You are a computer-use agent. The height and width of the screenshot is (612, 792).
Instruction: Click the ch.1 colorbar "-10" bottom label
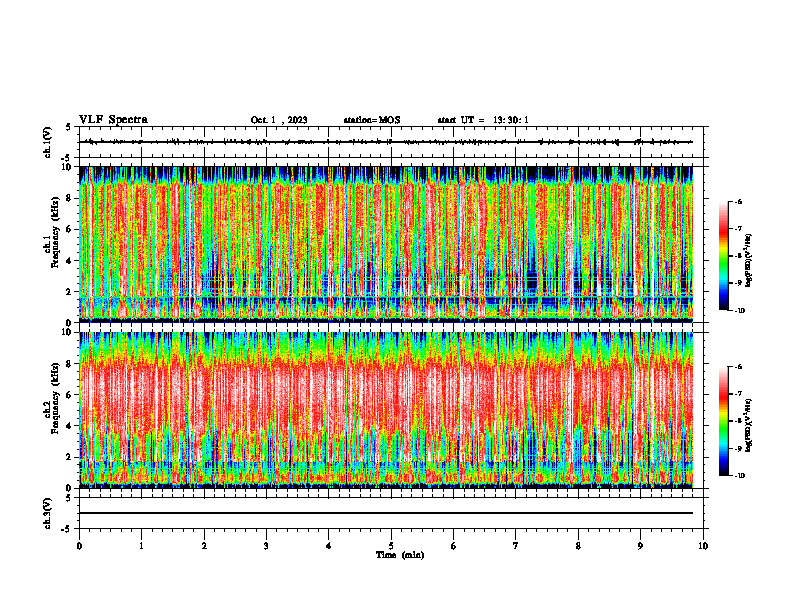coord(739,311)
